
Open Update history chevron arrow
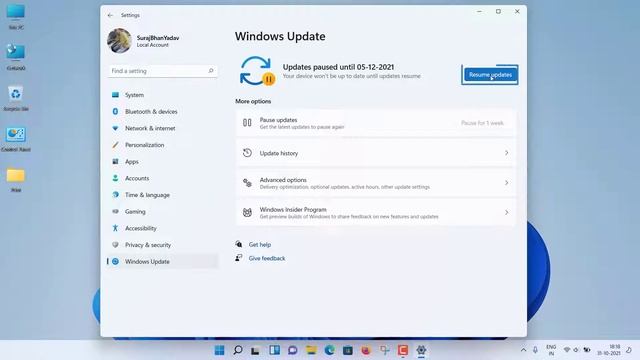tap(507, 153)
